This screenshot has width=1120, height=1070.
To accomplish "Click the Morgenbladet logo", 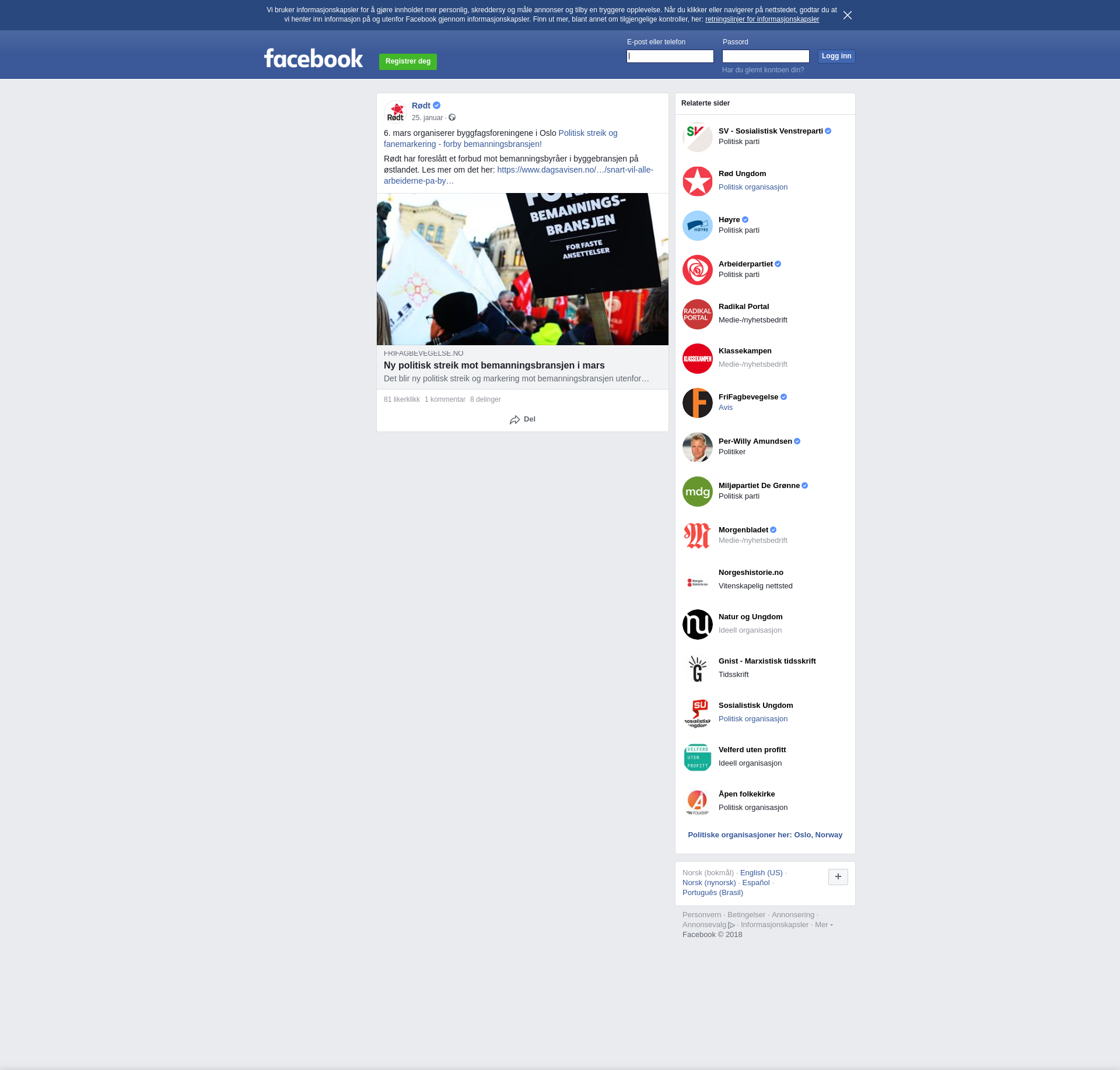I will point(698,536).
